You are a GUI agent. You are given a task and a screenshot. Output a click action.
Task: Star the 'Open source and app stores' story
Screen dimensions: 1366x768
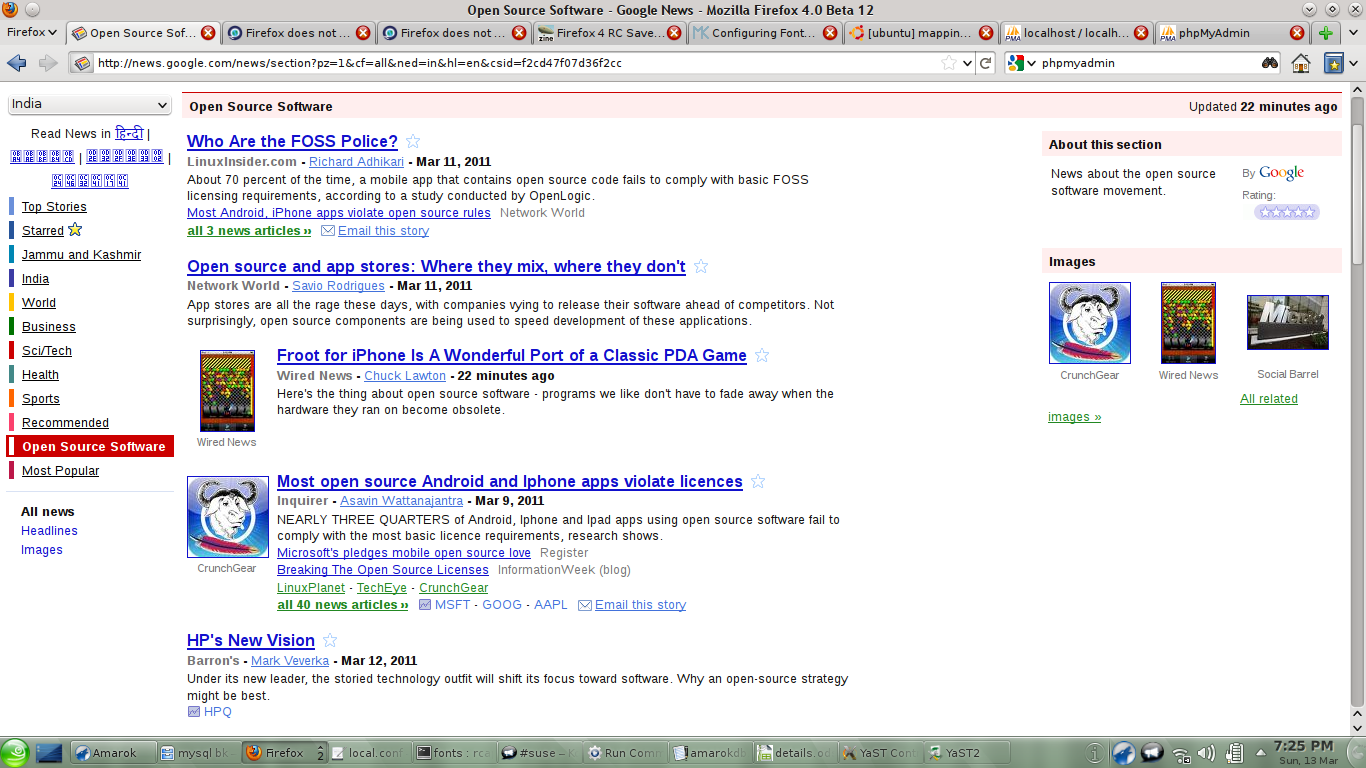[x=701, y=266]
